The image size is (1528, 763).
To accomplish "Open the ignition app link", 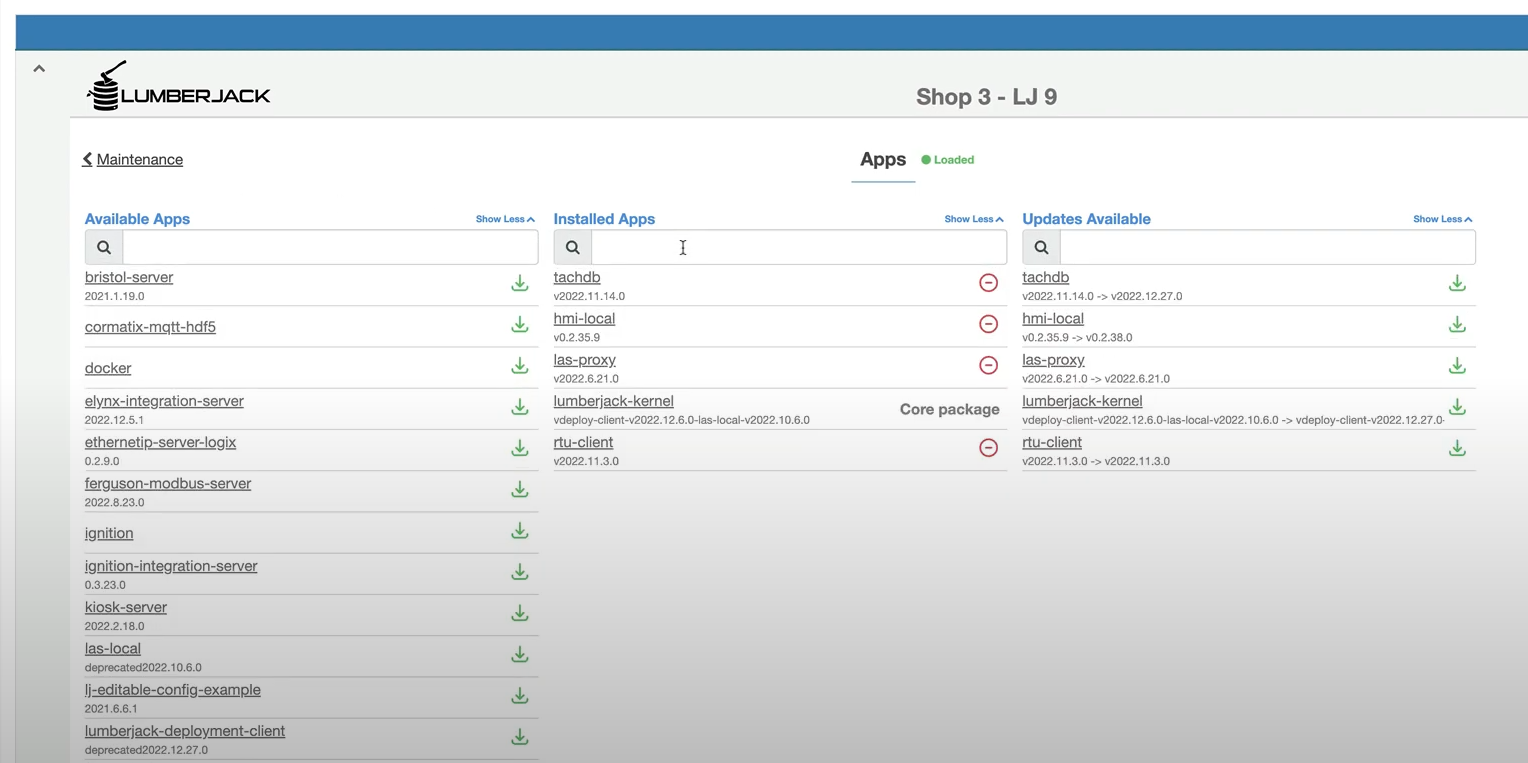I will [109, 534].
